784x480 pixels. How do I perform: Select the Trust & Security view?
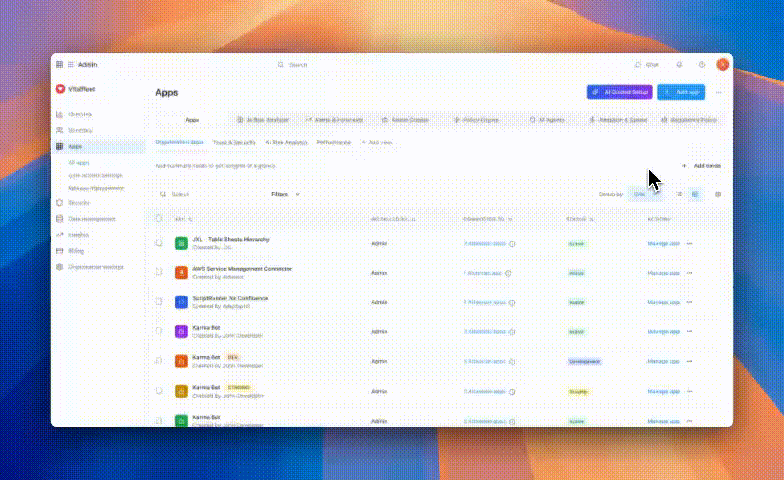(234, 142)
